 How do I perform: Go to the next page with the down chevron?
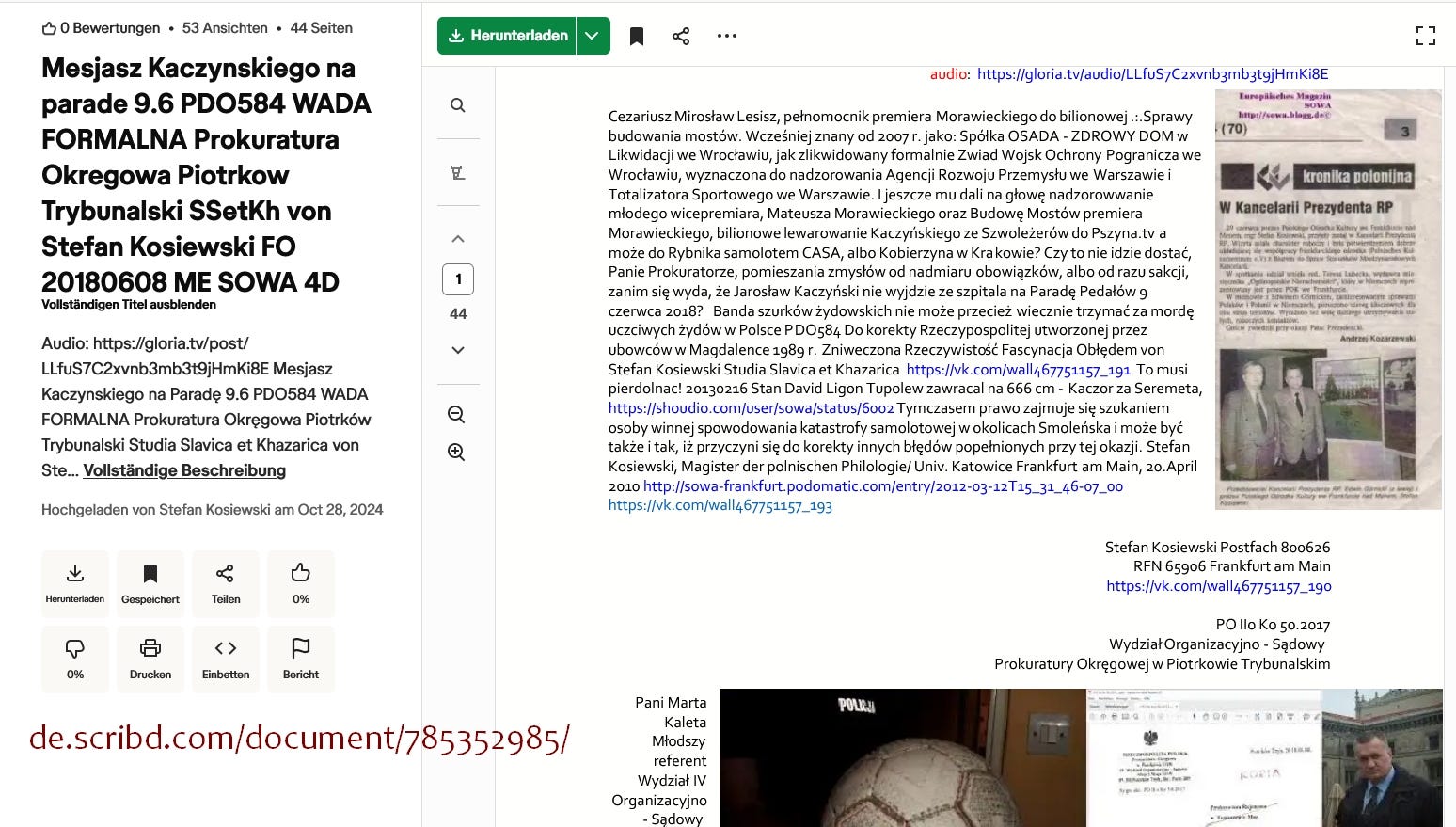click(458, 350)
